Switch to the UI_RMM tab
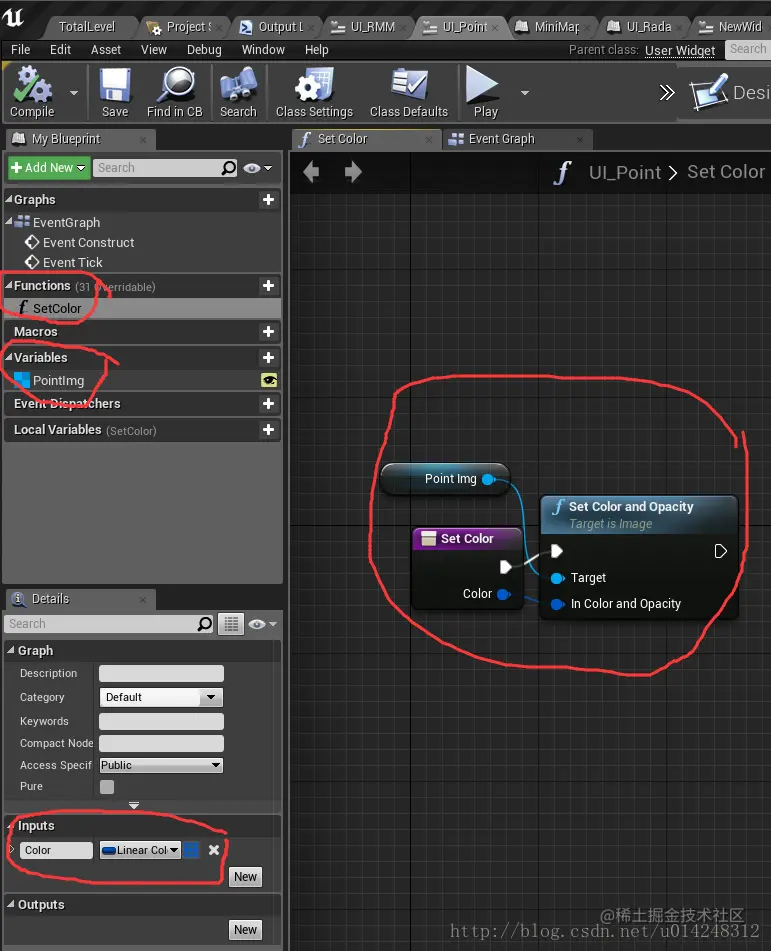The width and height of the screenshot is (771, 951). [372, 27]
